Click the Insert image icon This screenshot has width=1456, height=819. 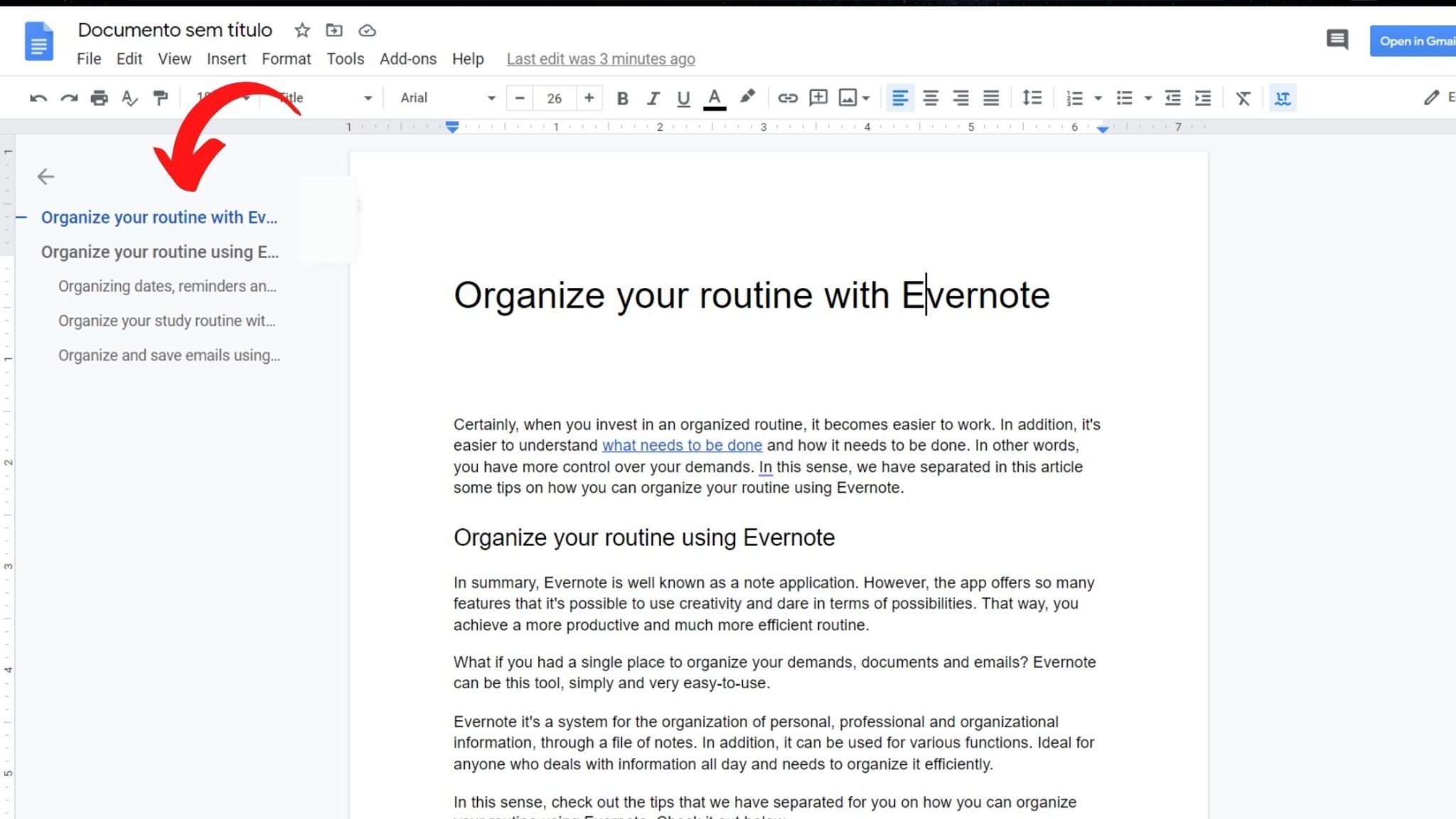[x=847, y=98]
